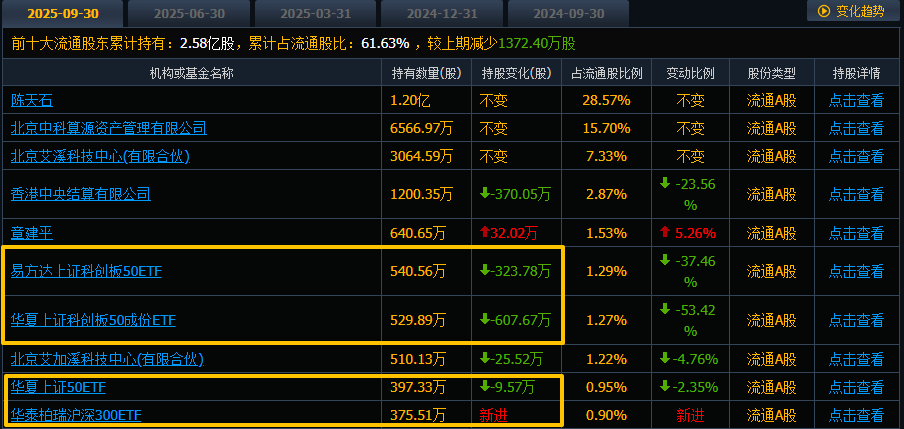Click 北京艾加溪科技中心(有限合伙) link
The image size is (904, 429).
[106, 358]
